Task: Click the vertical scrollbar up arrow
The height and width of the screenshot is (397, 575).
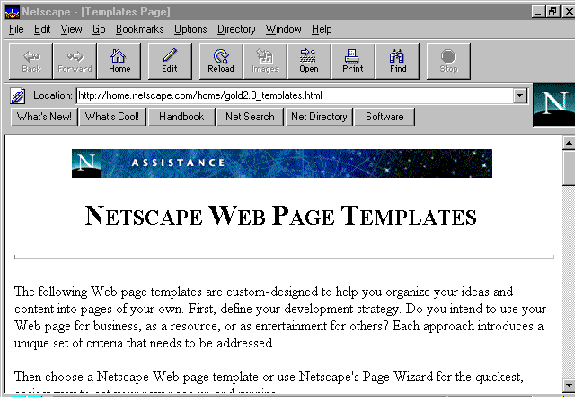Action: pyautogui.click(x=568, y=143)
